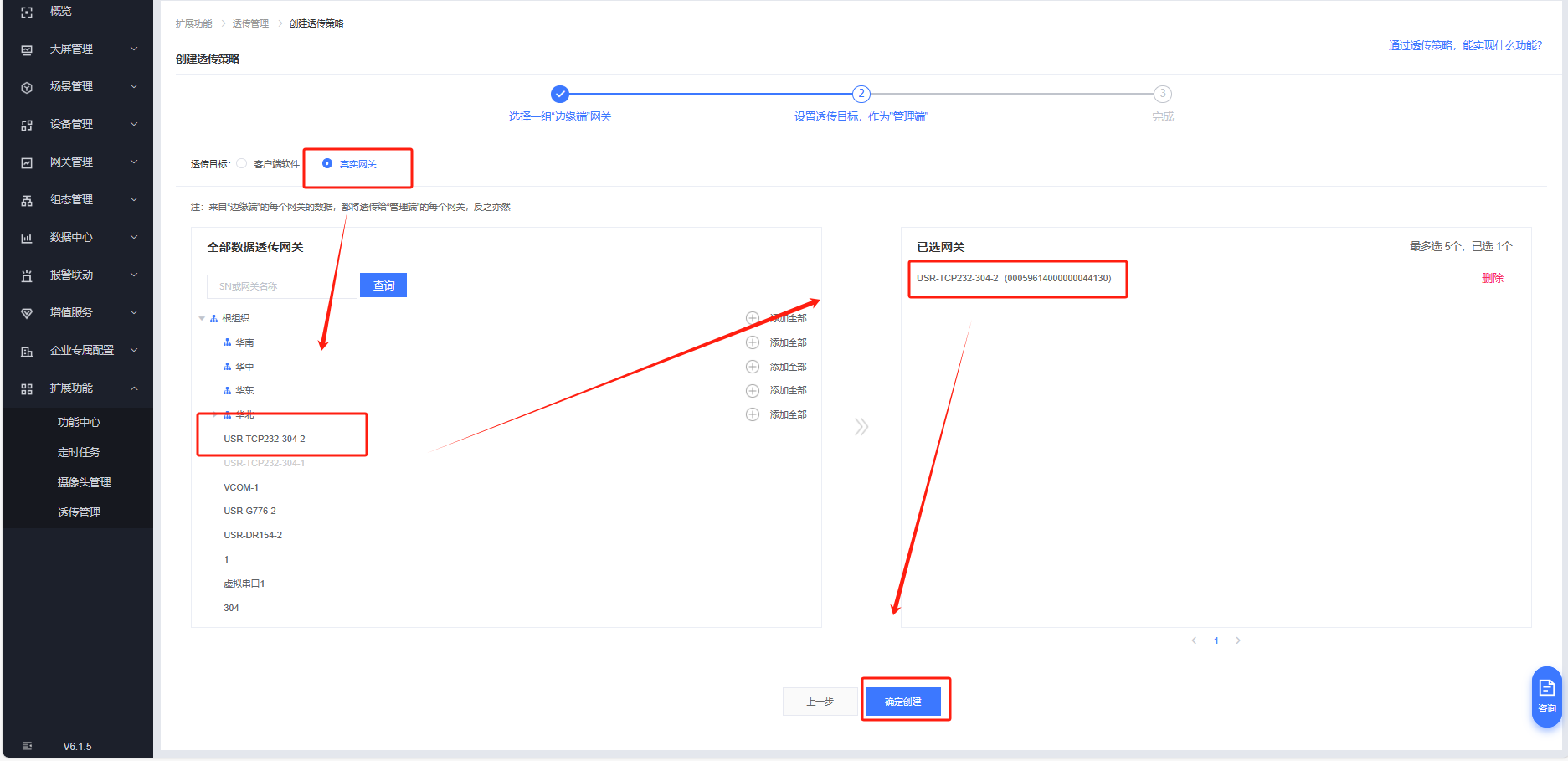Go to next page of selected gateways
1568x761 pixels.
coord(1238,640)
